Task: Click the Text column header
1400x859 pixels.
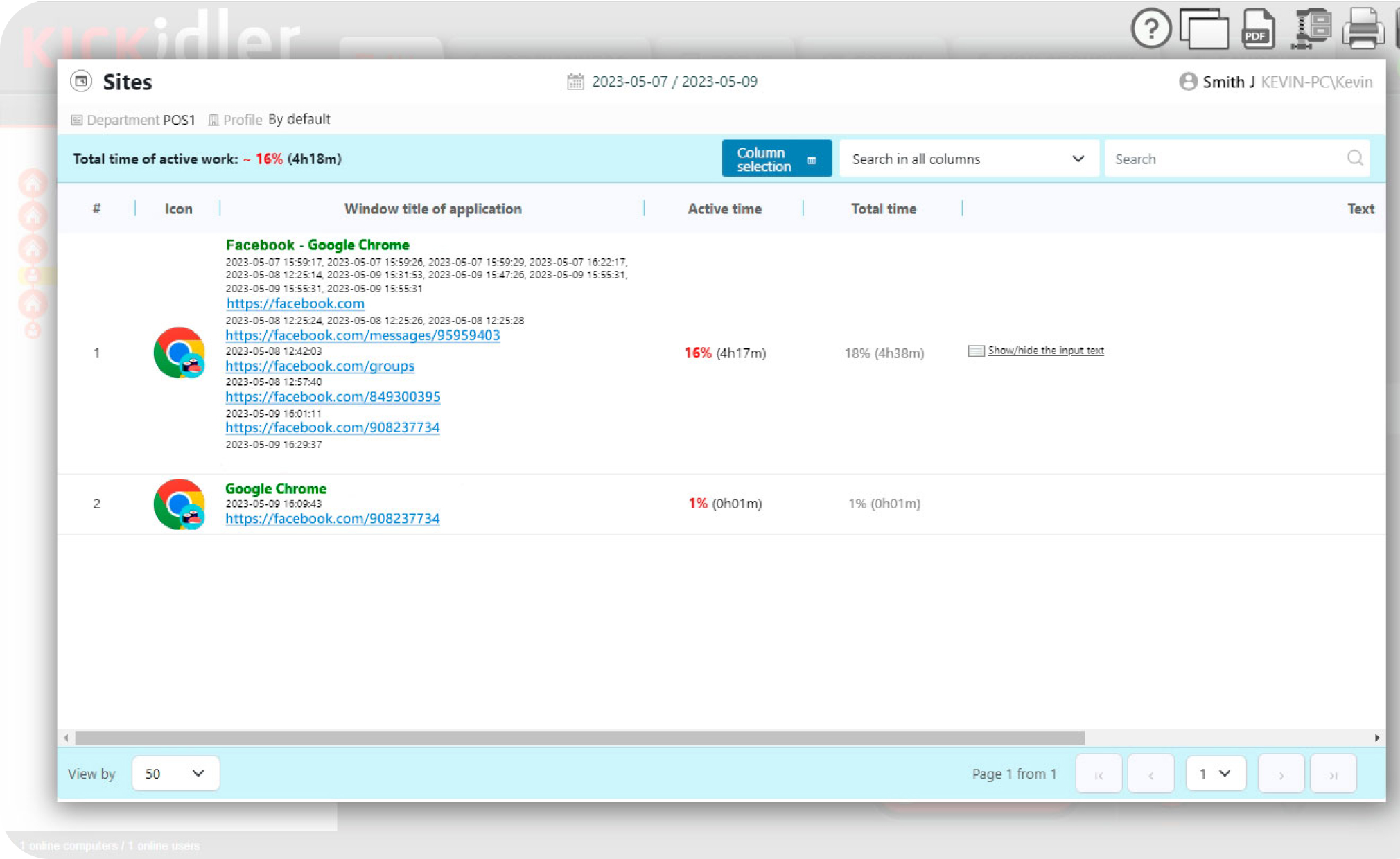Action: click(1360, 209)
